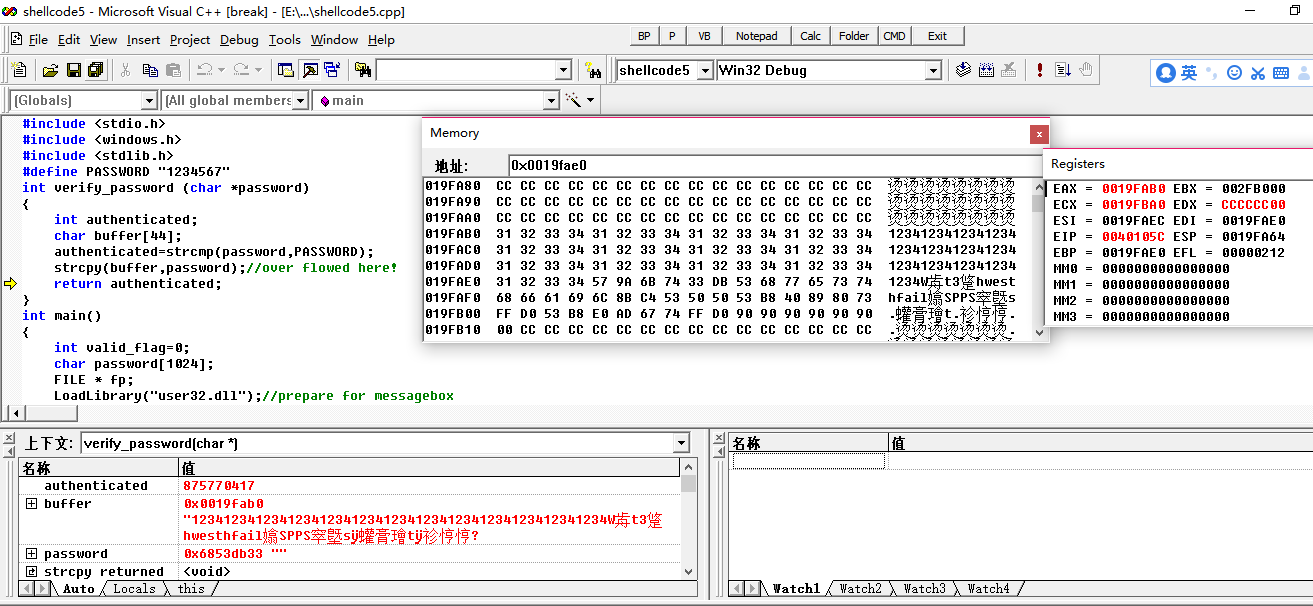Expand the password variable row
The image size is (1313, 606).
pyautogui.click(x=31, y=554)
